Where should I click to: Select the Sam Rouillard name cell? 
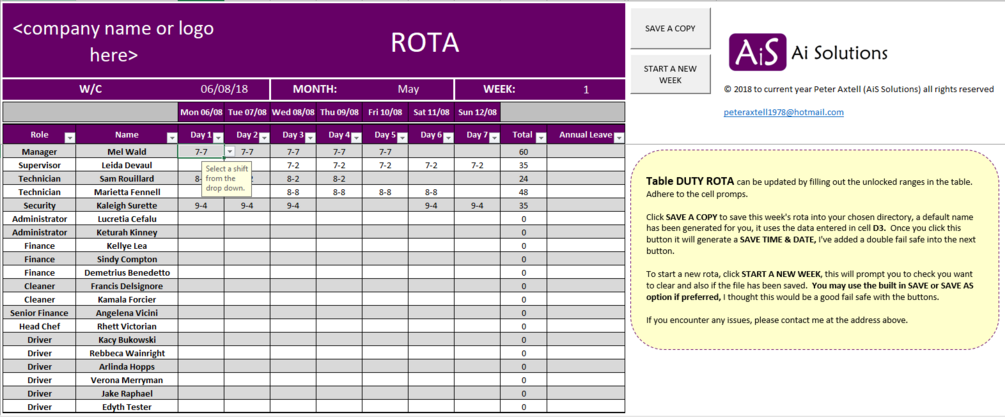[127, 179]
